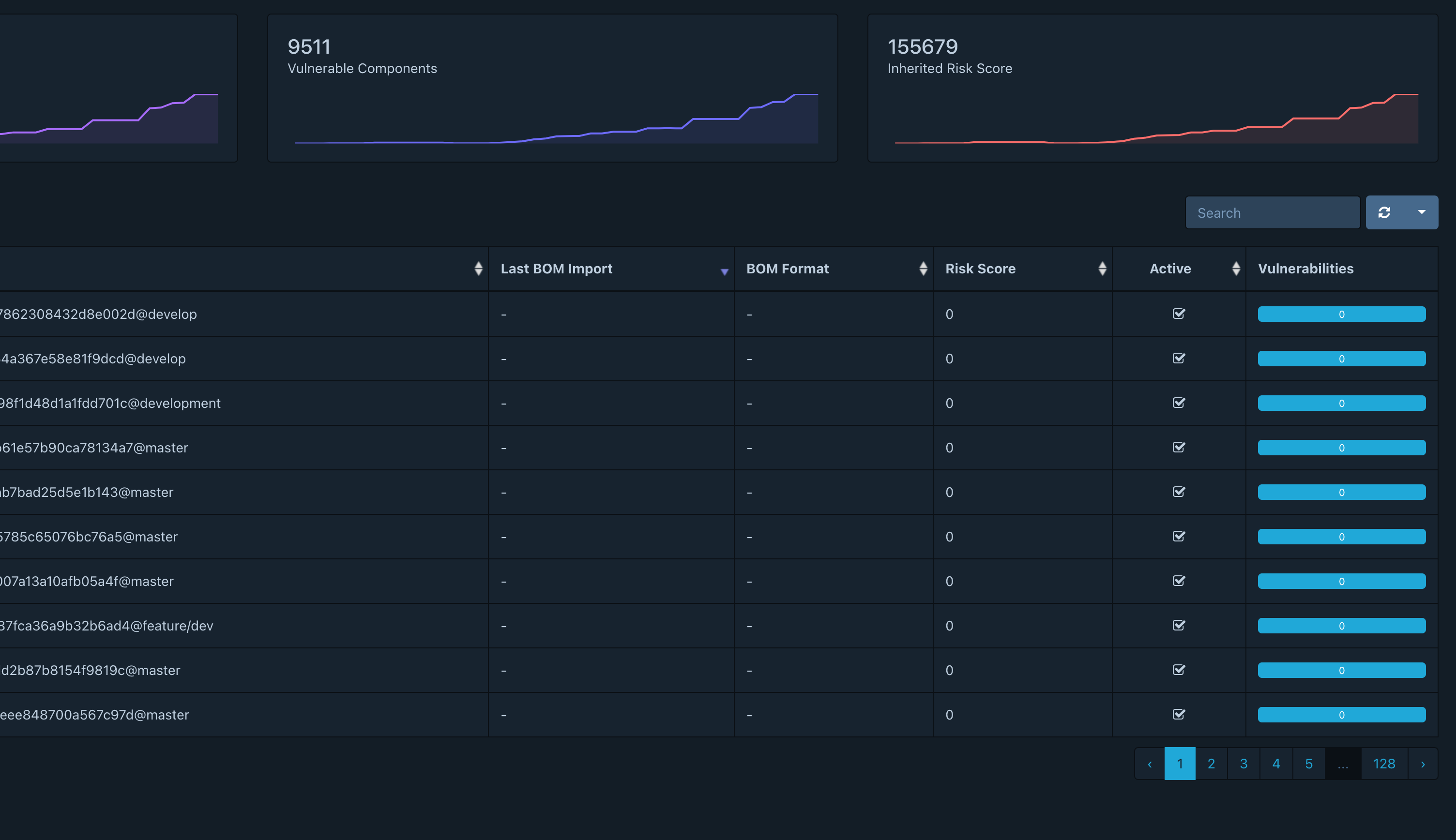Click the Vulnerable Components chart card
The height and width of the screenshot is (840, 1456).
[552, 88]
